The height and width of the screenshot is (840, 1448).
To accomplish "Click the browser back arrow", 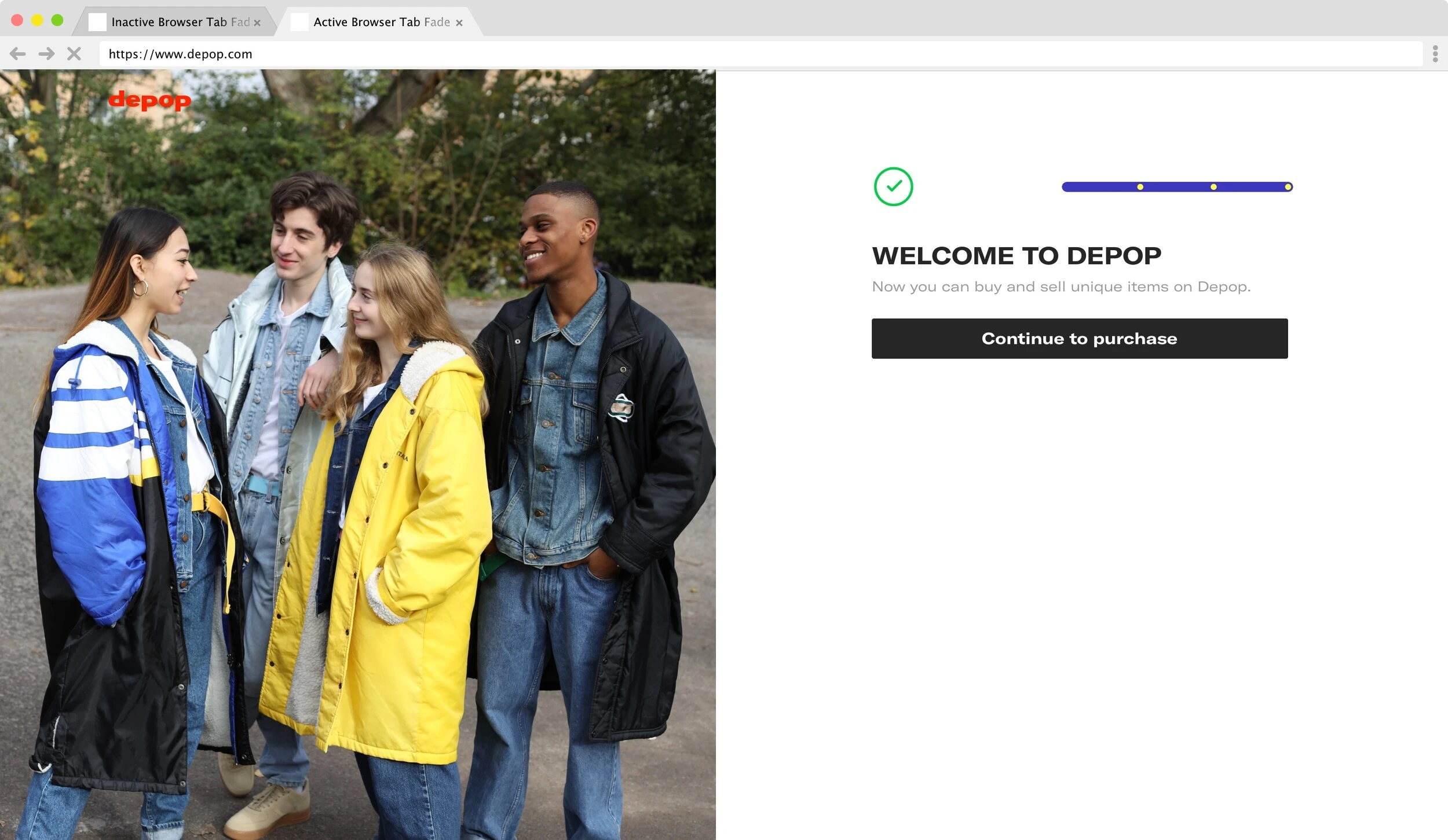I will click(18, 54).
